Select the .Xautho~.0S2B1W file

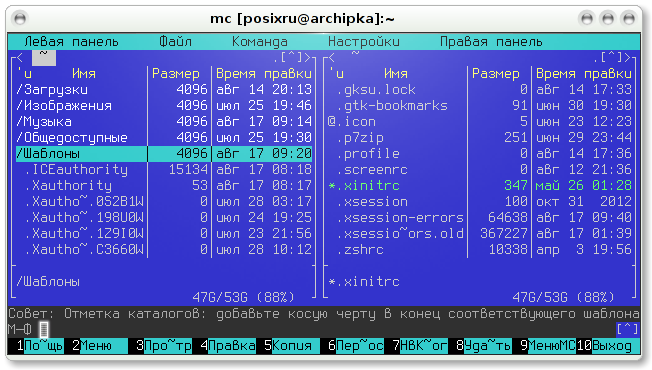click(164, 201)
